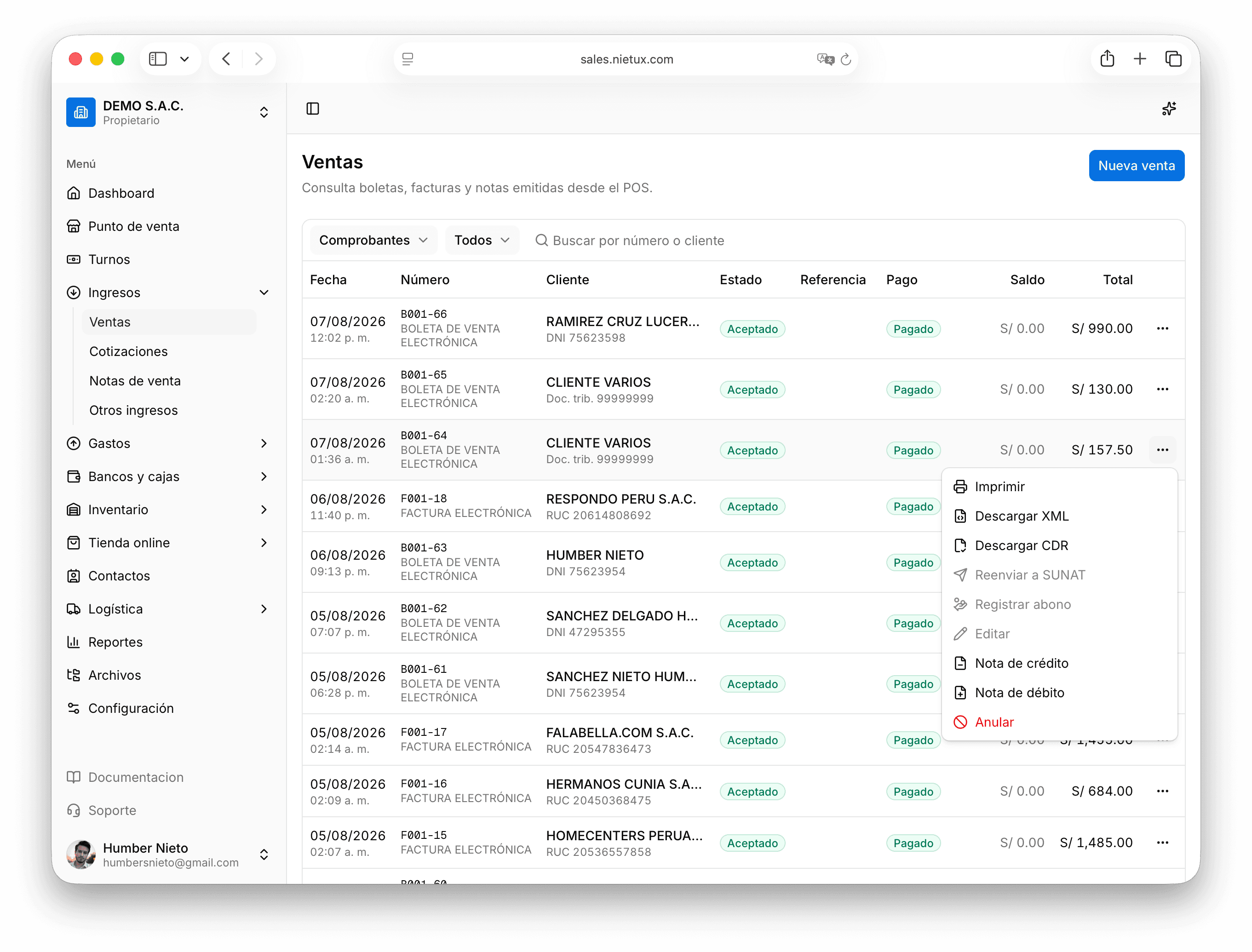
Task: Choose Descargar XML from the menu
Action: [x=1059, y=516]
